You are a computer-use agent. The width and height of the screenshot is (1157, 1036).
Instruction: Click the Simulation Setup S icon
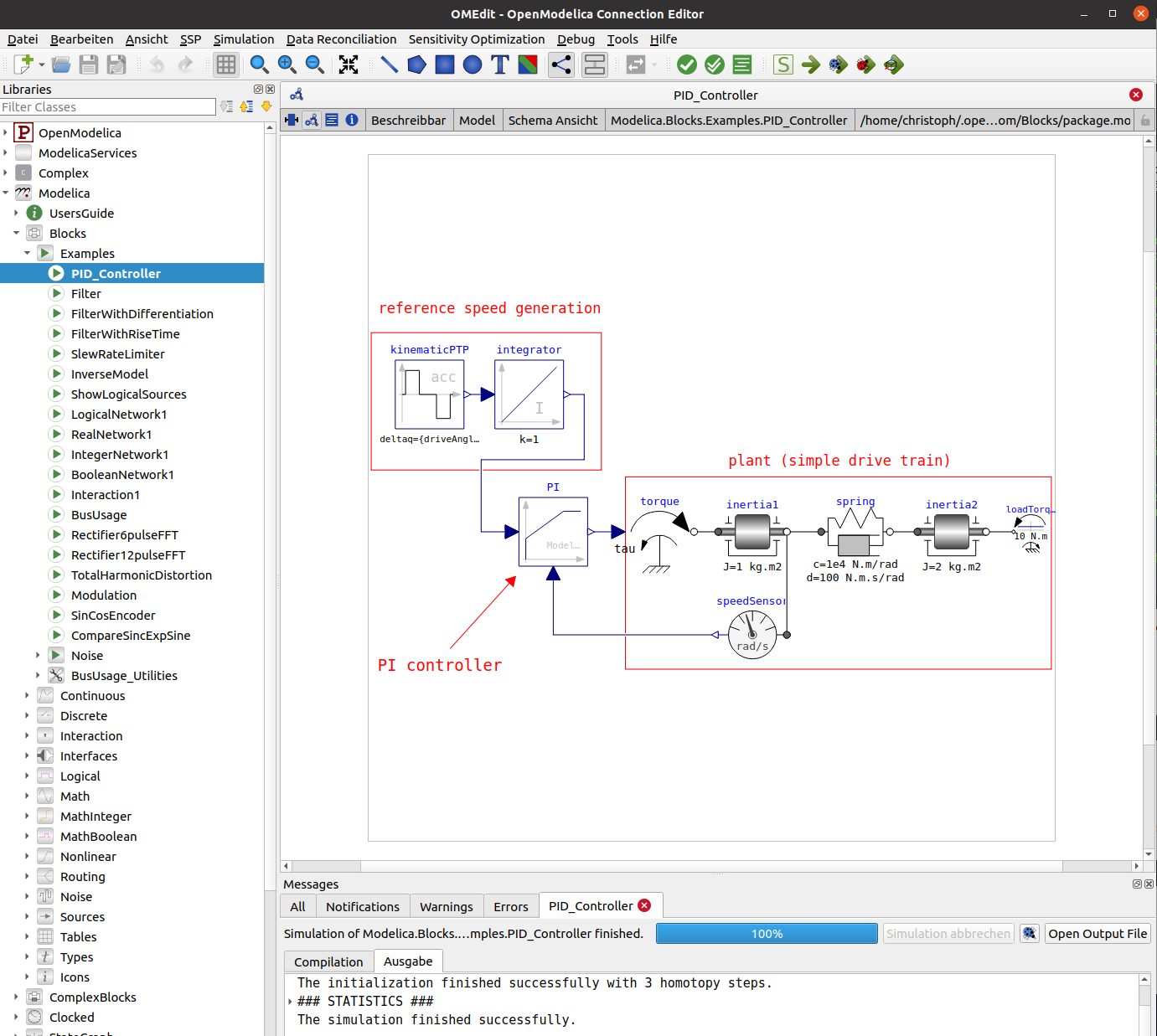[x=783, y=64]
